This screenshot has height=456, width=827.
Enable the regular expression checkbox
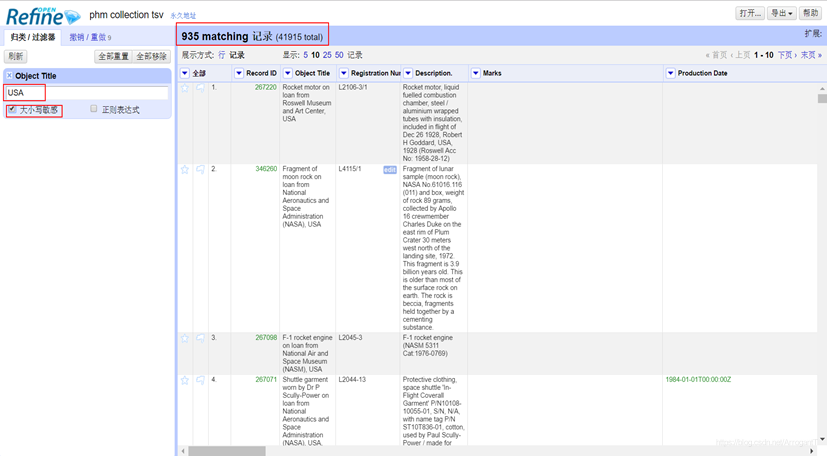93,109
